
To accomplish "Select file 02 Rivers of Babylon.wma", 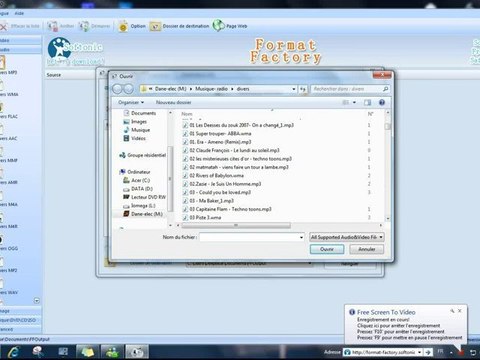I will (x=216, y=175).
